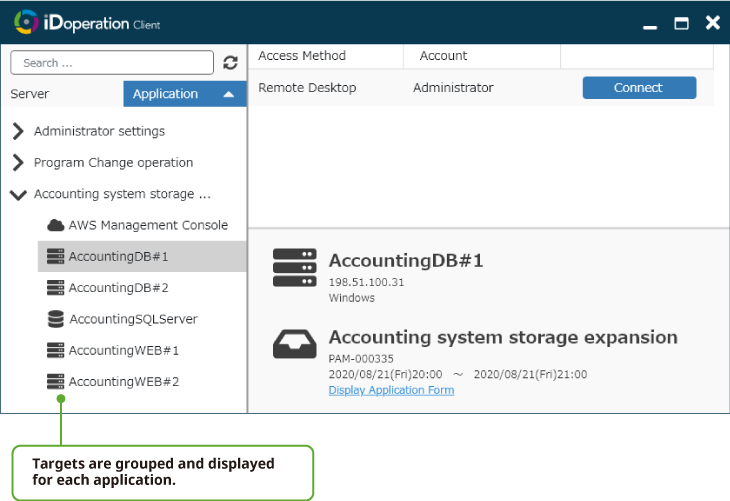Screen dimensions: 730x501
Task: Click the inbox tray icon beside application title
Action: (x=295, y=344)
